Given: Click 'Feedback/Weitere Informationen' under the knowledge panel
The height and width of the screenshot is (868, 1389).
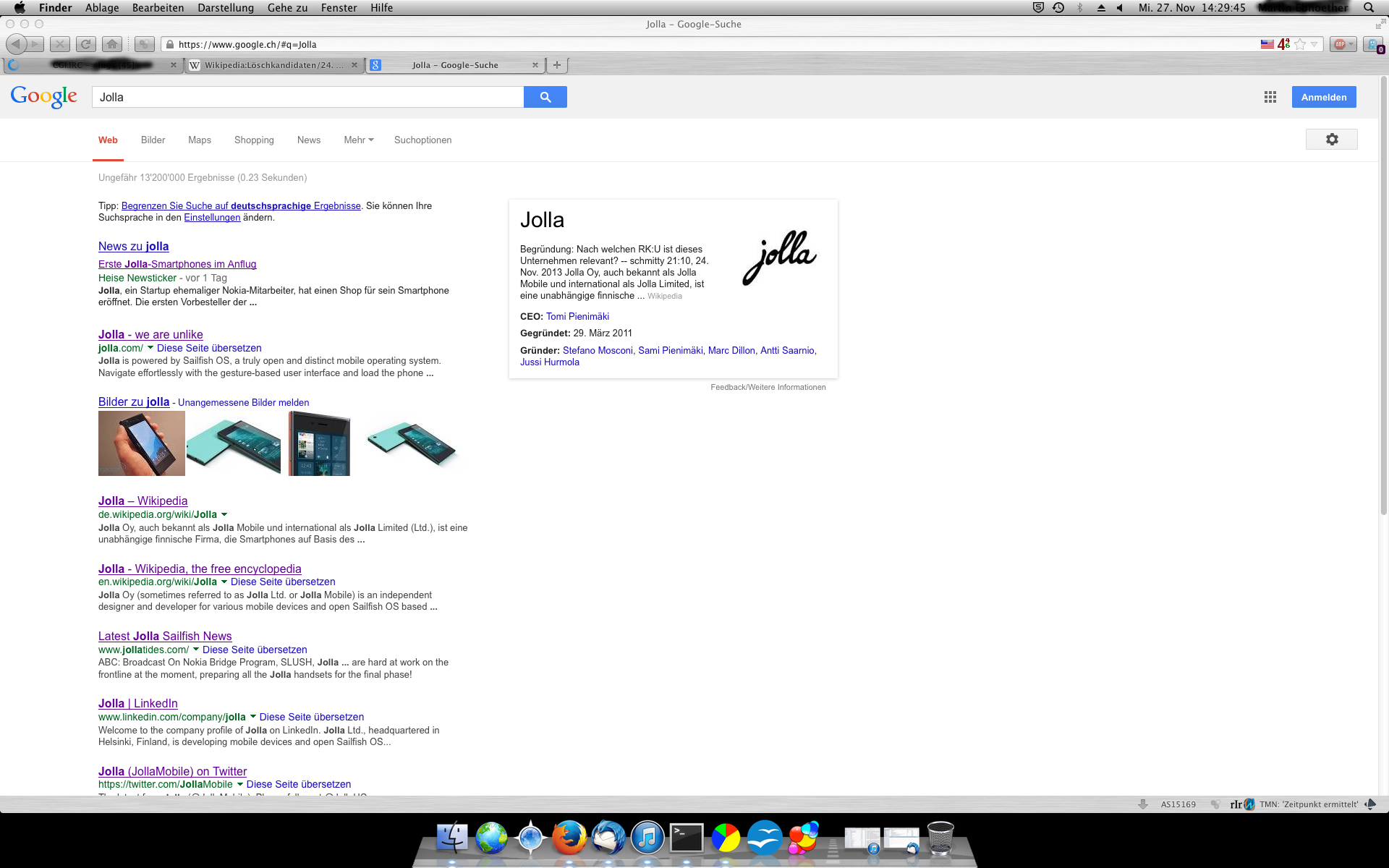Looking at the screenshot, I should 768,387.
